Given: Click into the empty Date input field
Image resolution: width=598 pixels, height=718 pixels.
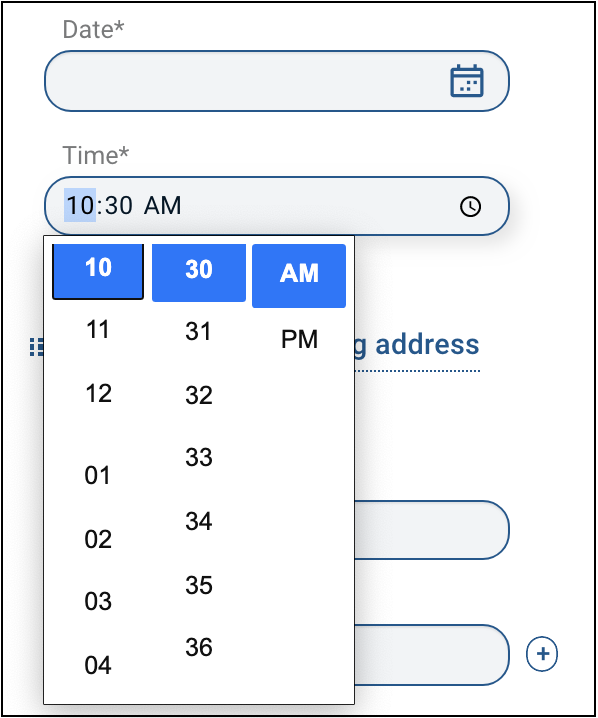Looking at the screenshot, I should click(x=277, y=81).
